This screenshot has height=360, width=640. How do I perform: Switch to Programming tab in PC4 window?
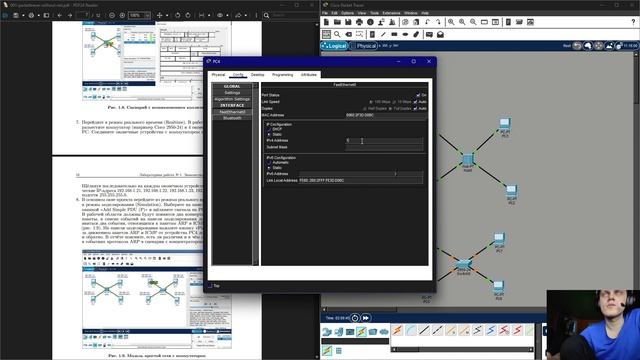pos(282,75)
